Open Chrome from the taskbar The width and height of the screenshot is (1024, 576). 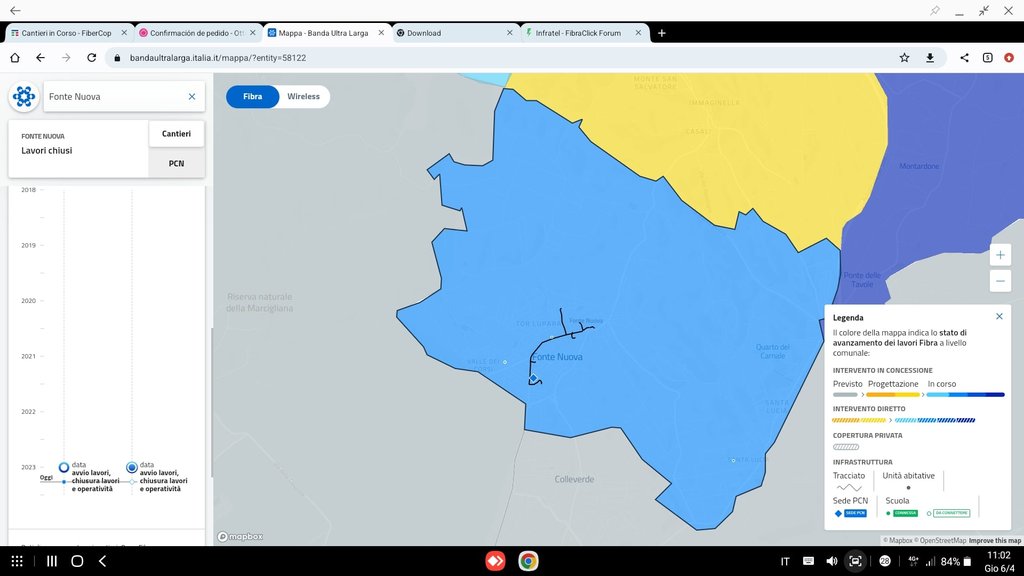point(527,561)
